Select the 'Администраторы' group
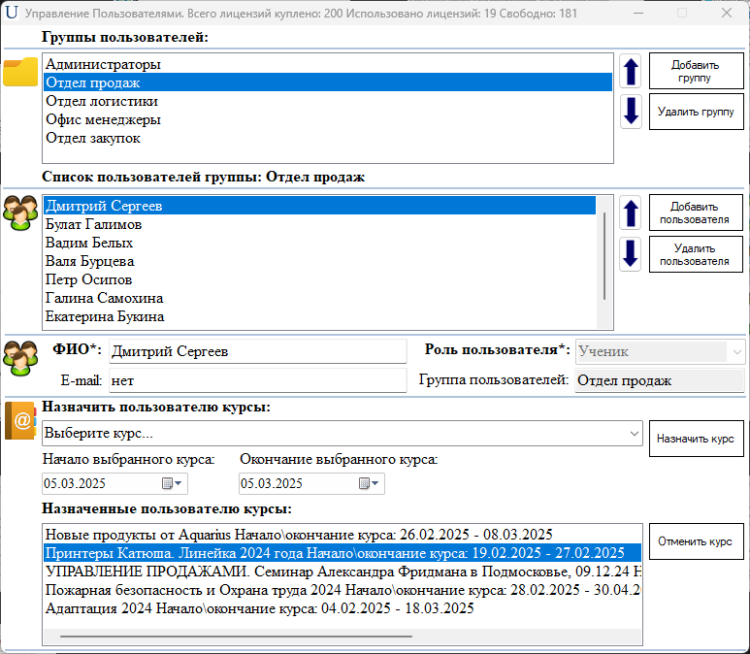Image resolution: width=750 pixels, height=654 pixels. point(103,64)
